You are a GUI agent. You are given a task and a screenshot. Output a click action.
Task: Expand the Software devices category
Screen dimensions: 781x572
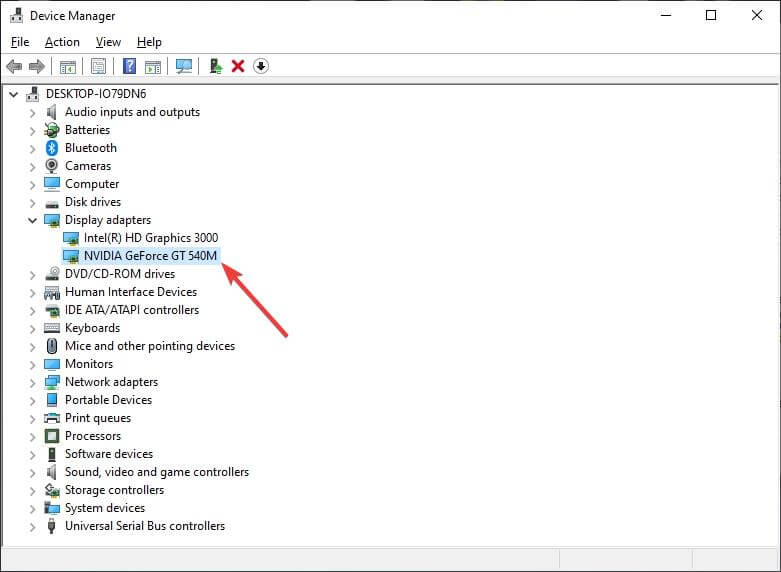point(33,454)
